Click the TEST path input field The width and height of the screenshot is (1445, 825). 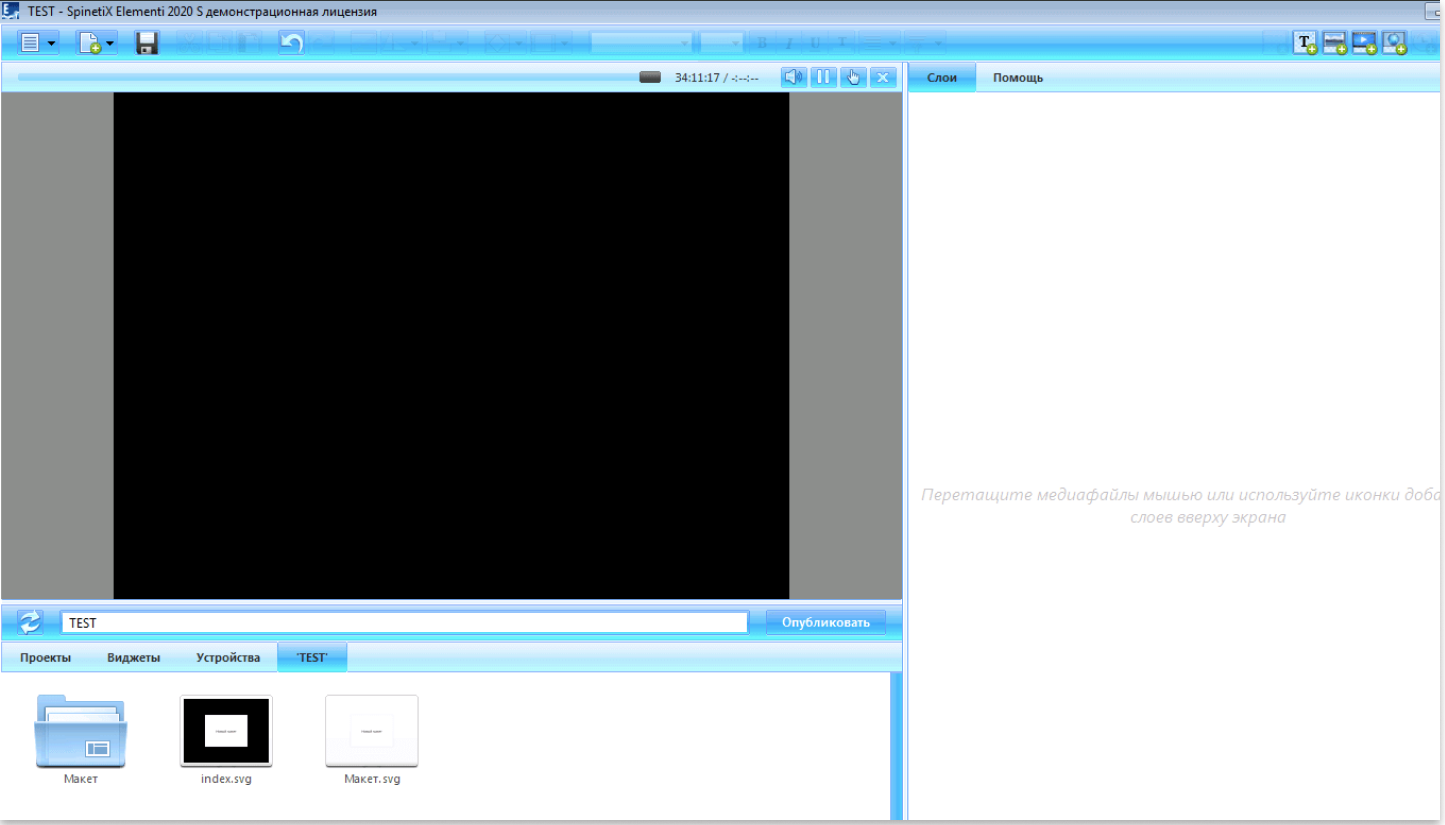tap(404, 622)
